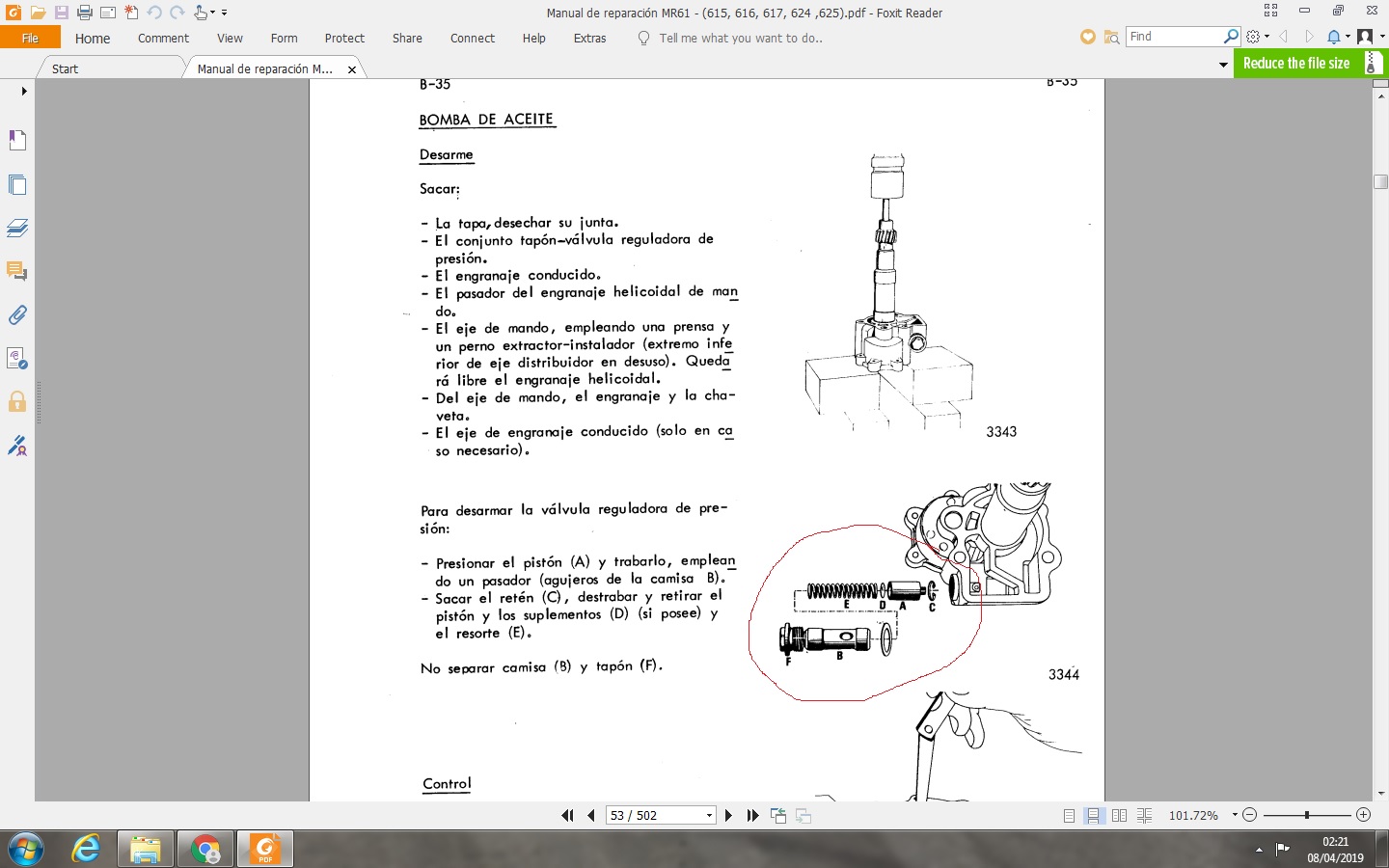Open the Form ribbon tab
This screenshot has height=868, width=1389.
coord(284,39)
